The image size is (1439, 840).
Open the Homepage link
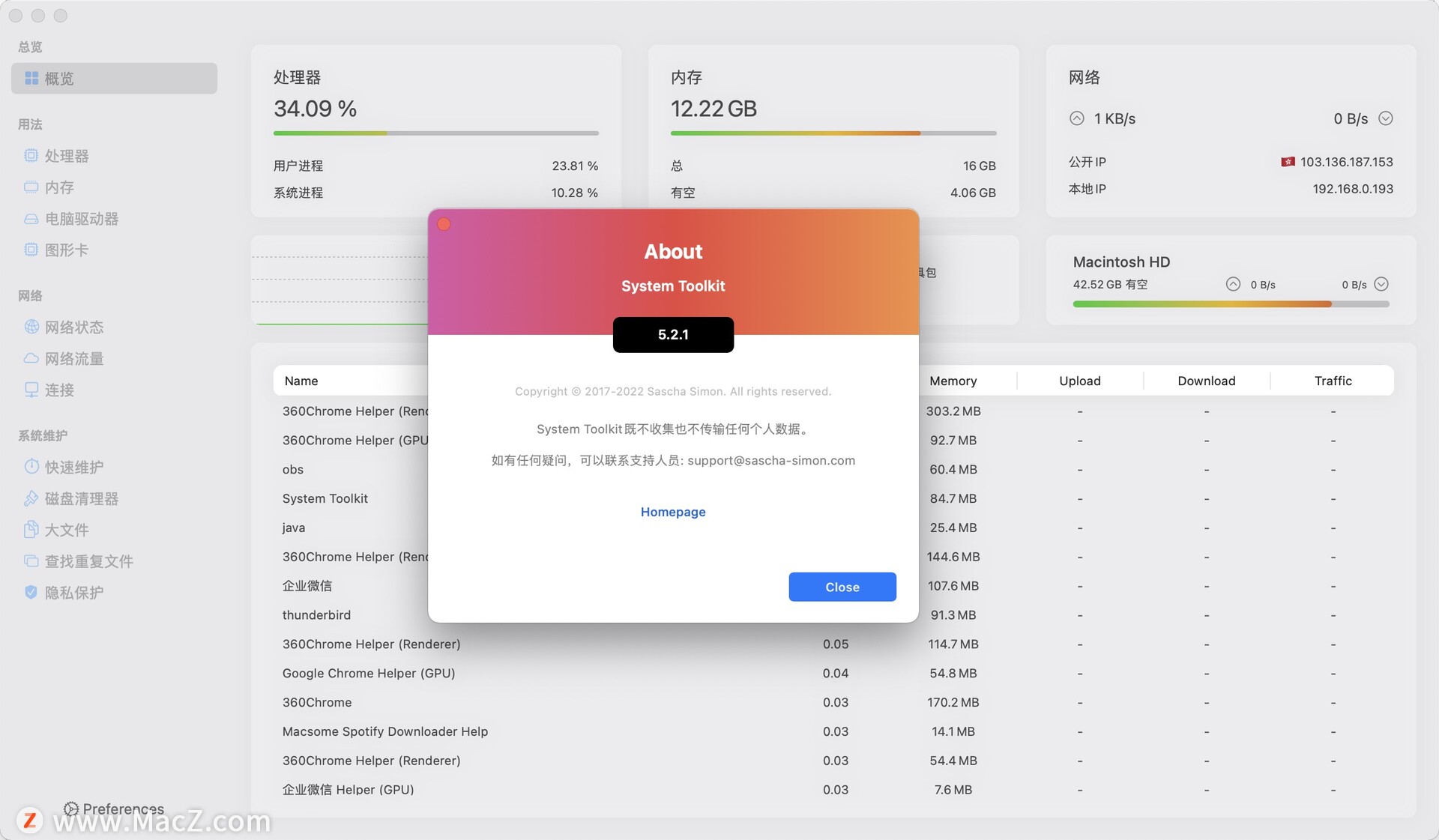pos(673,512)
